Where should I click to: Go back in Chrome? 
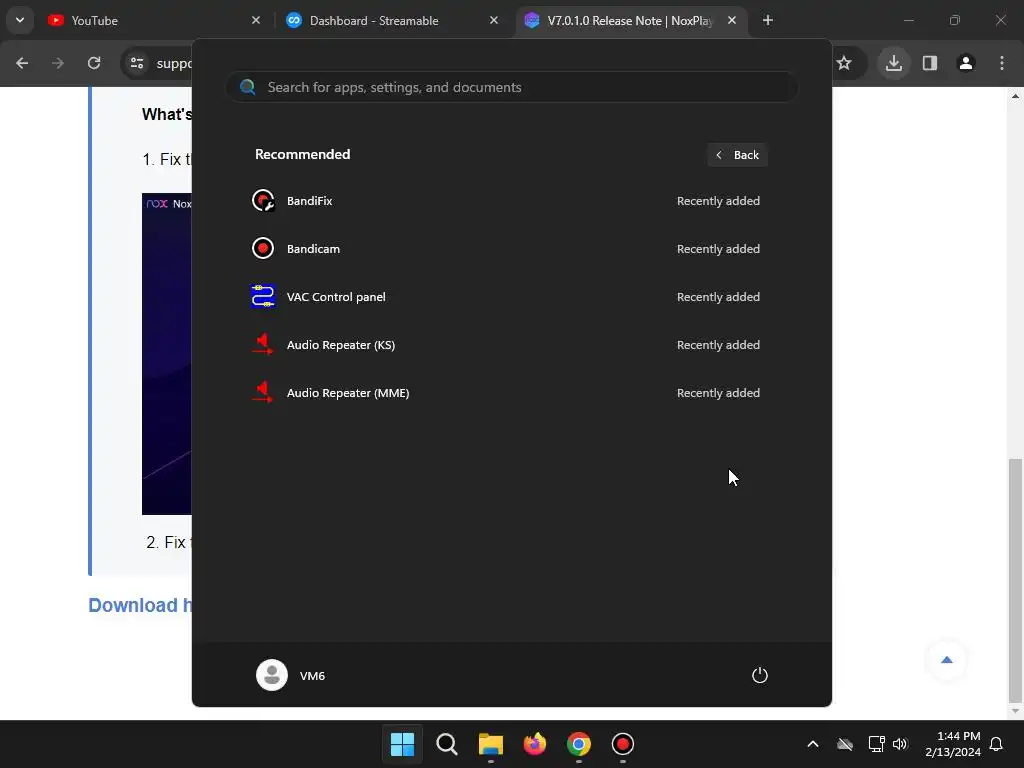(22, 63)
